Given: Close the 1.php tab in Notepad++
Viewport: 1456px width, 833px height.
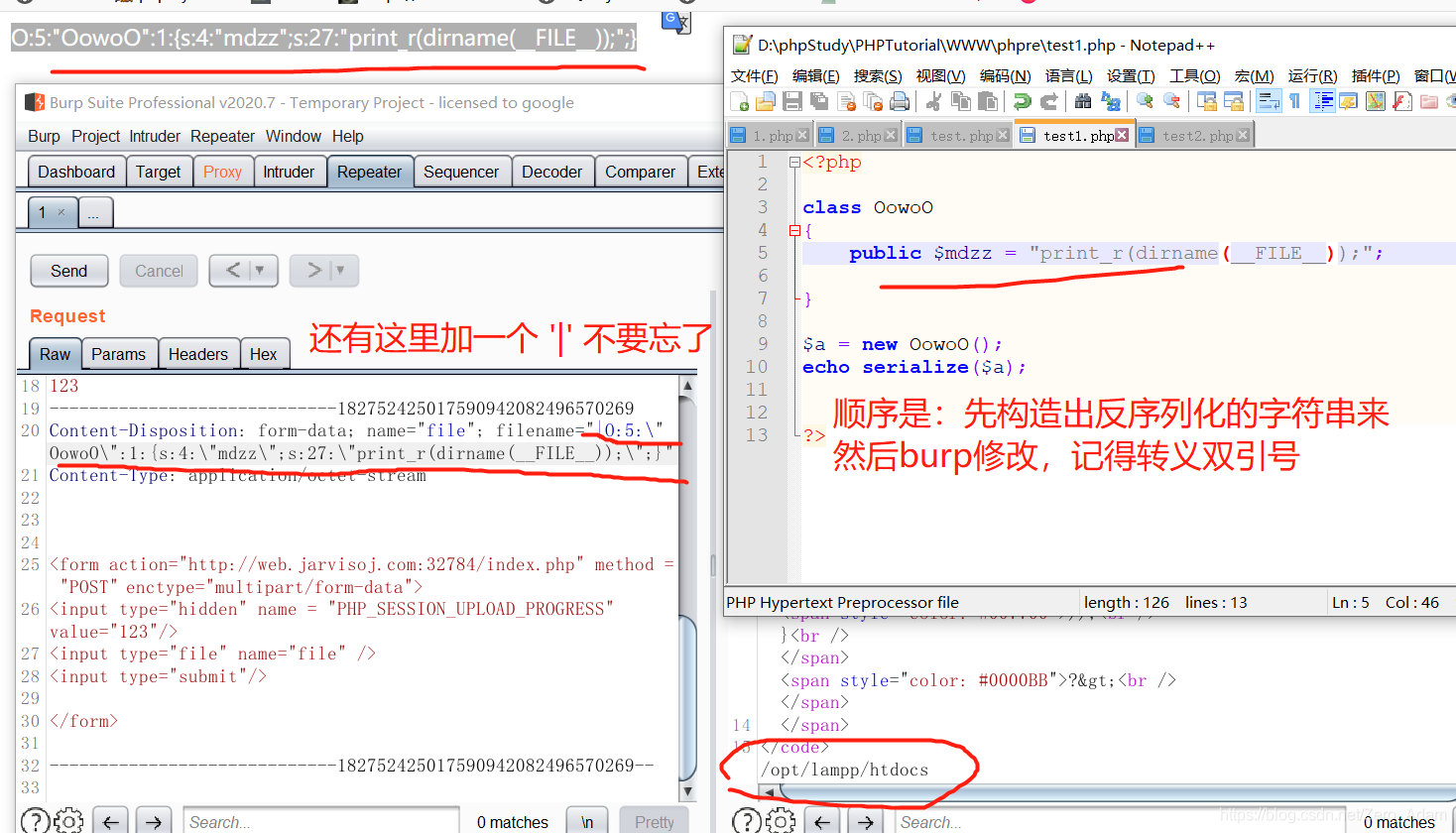Looking at the screenshot, I should [x=802, y=135].
